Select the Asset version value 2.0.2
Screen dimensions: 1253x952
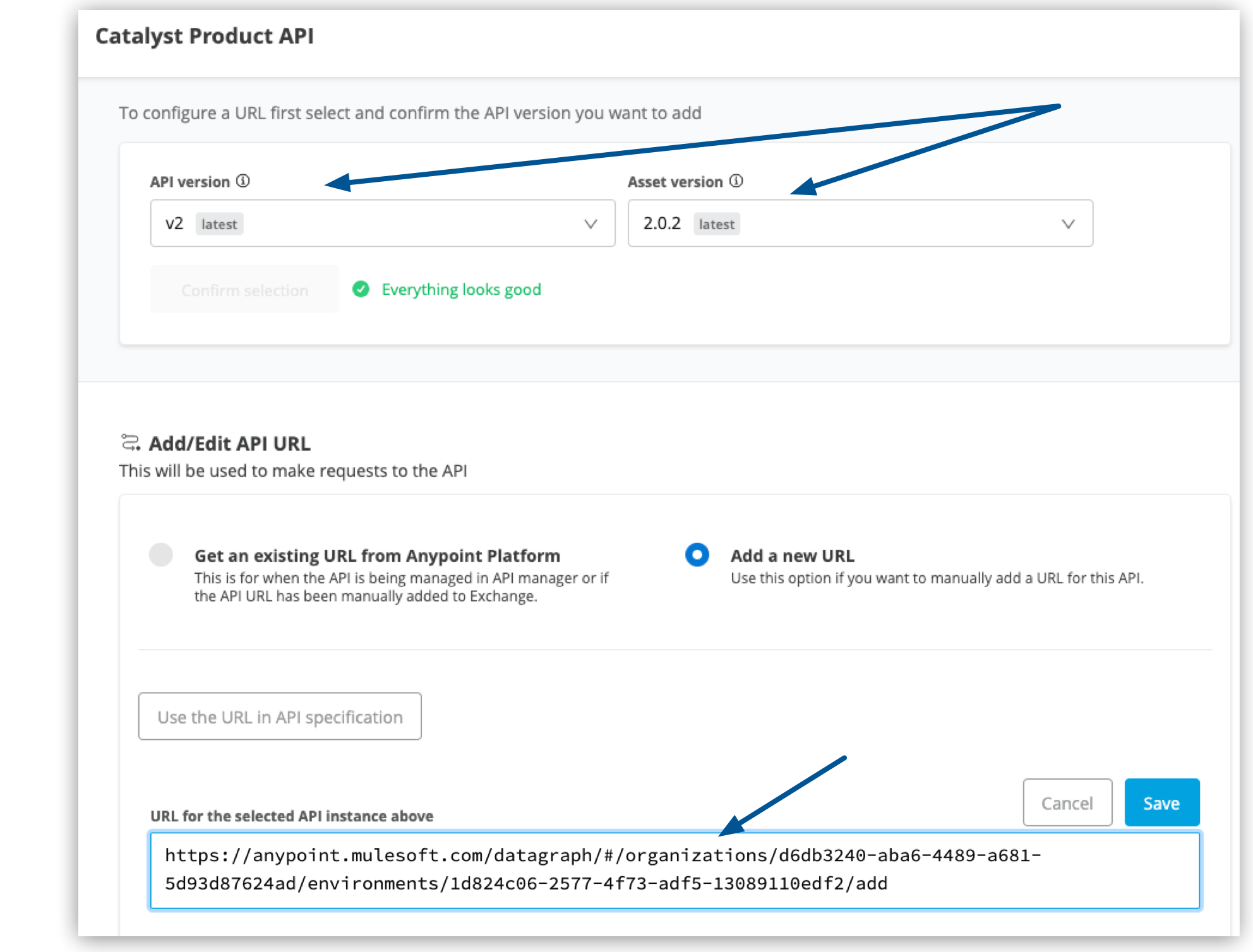pos(661,223)
